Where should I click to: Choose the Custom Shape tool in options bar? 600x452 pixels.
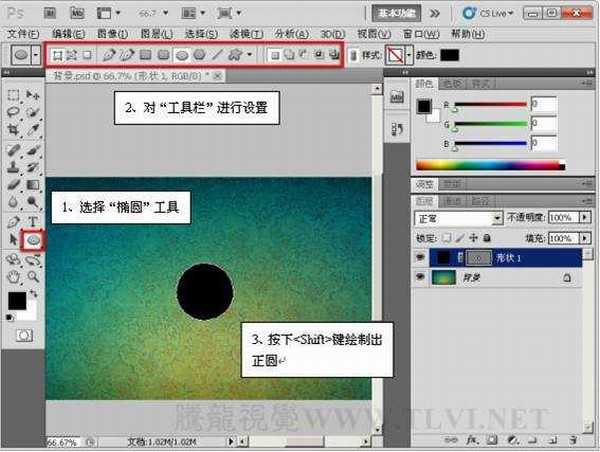click(236, 54)
